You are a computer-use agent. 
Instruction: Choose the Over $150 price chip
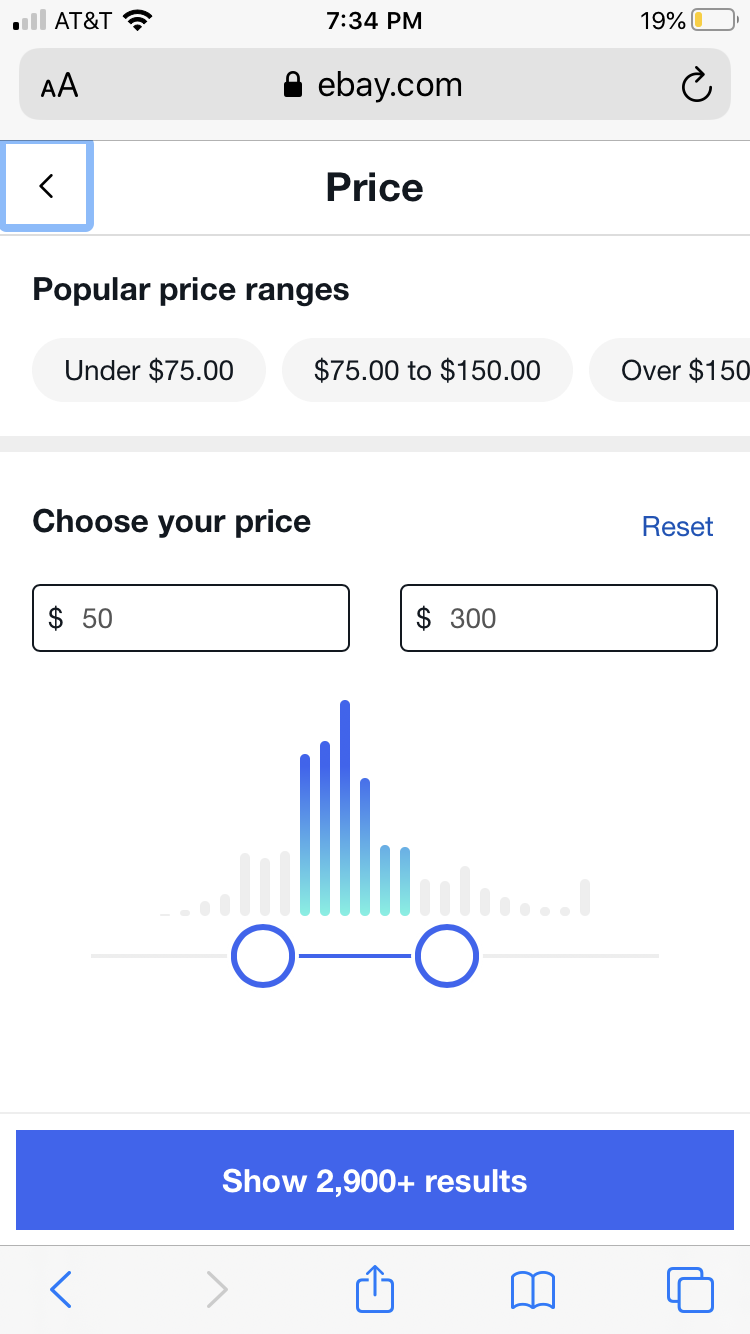pyautogui.click(x=670, y=370)
